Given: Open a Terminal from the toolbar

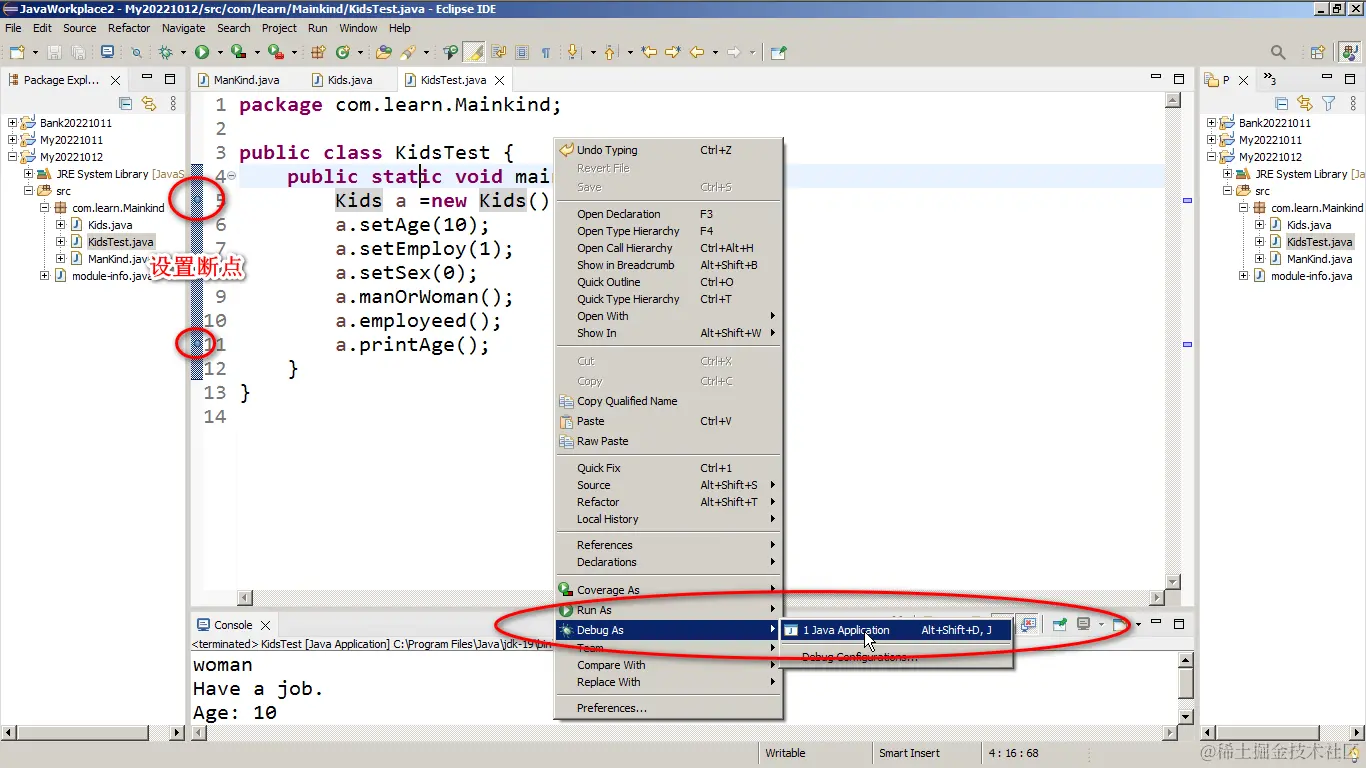Looking at the screenshot, I should (x=107, y=52).
